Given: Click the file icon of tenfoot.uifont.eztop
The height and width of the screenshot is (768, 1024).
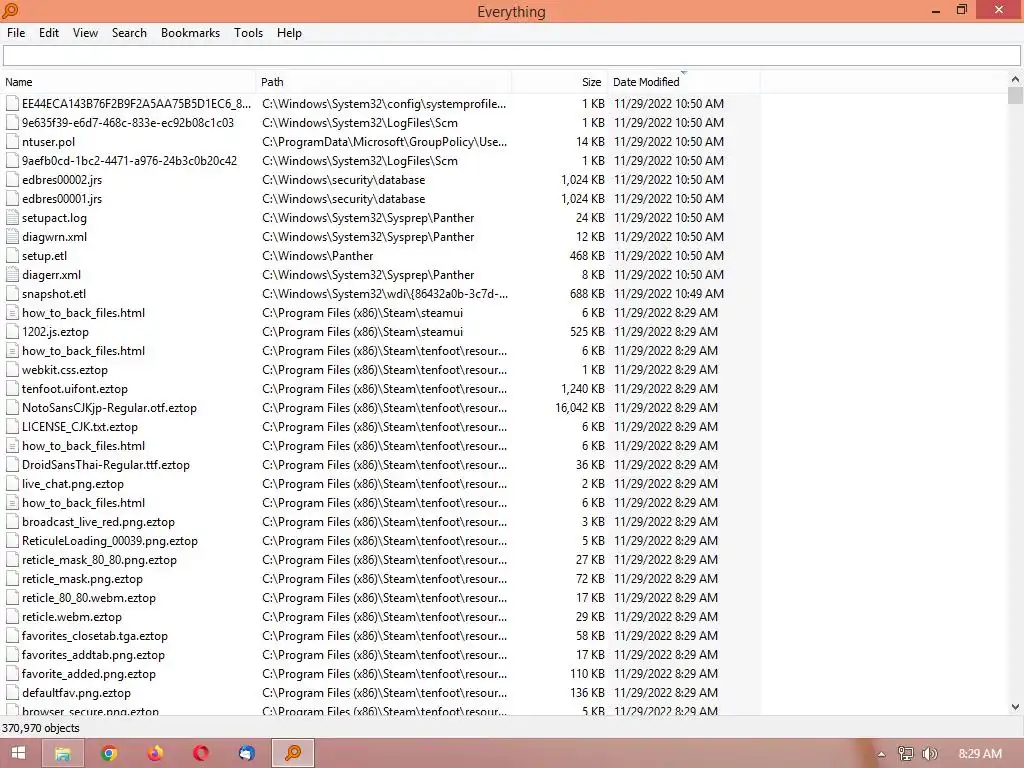Looking at the screenshot, I should pos(12,389).
